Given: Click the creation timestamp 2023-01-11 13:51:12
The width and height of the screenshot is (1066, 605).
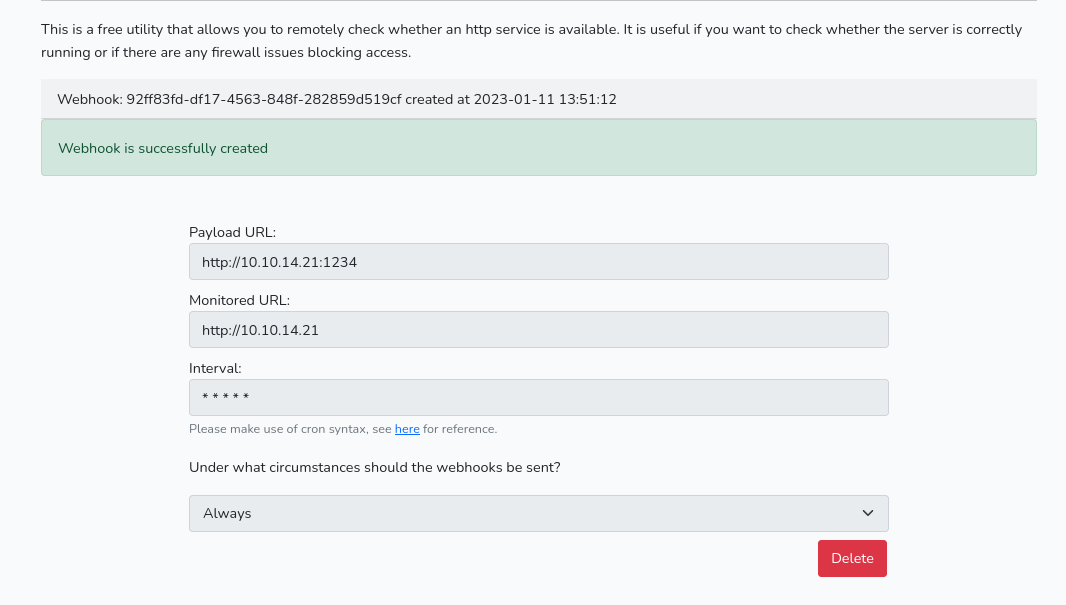Looking at the screenshot, I should (545, 99).
